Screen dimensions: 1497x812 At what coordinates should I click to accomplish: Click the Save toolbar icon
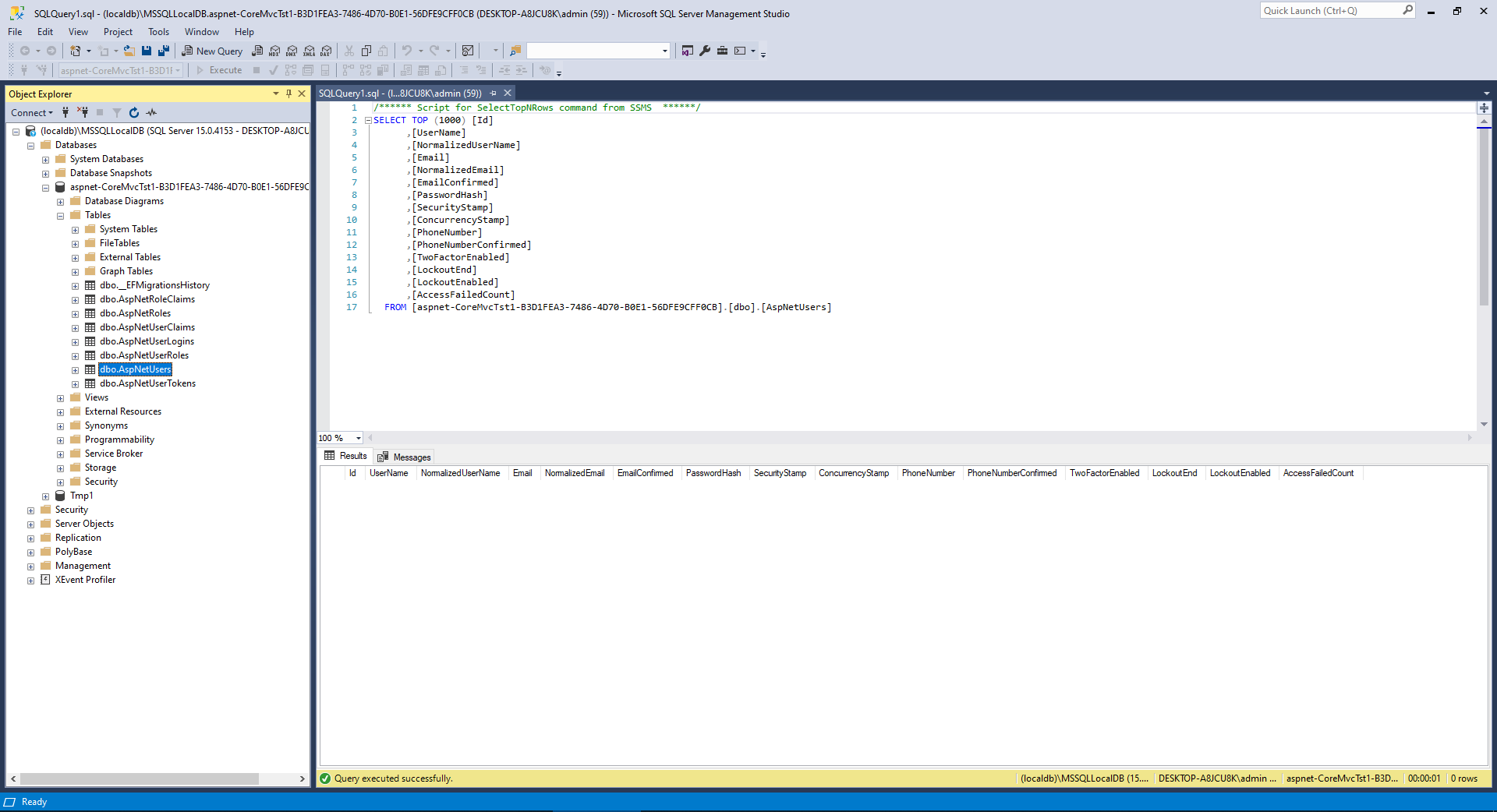[147, 51]
